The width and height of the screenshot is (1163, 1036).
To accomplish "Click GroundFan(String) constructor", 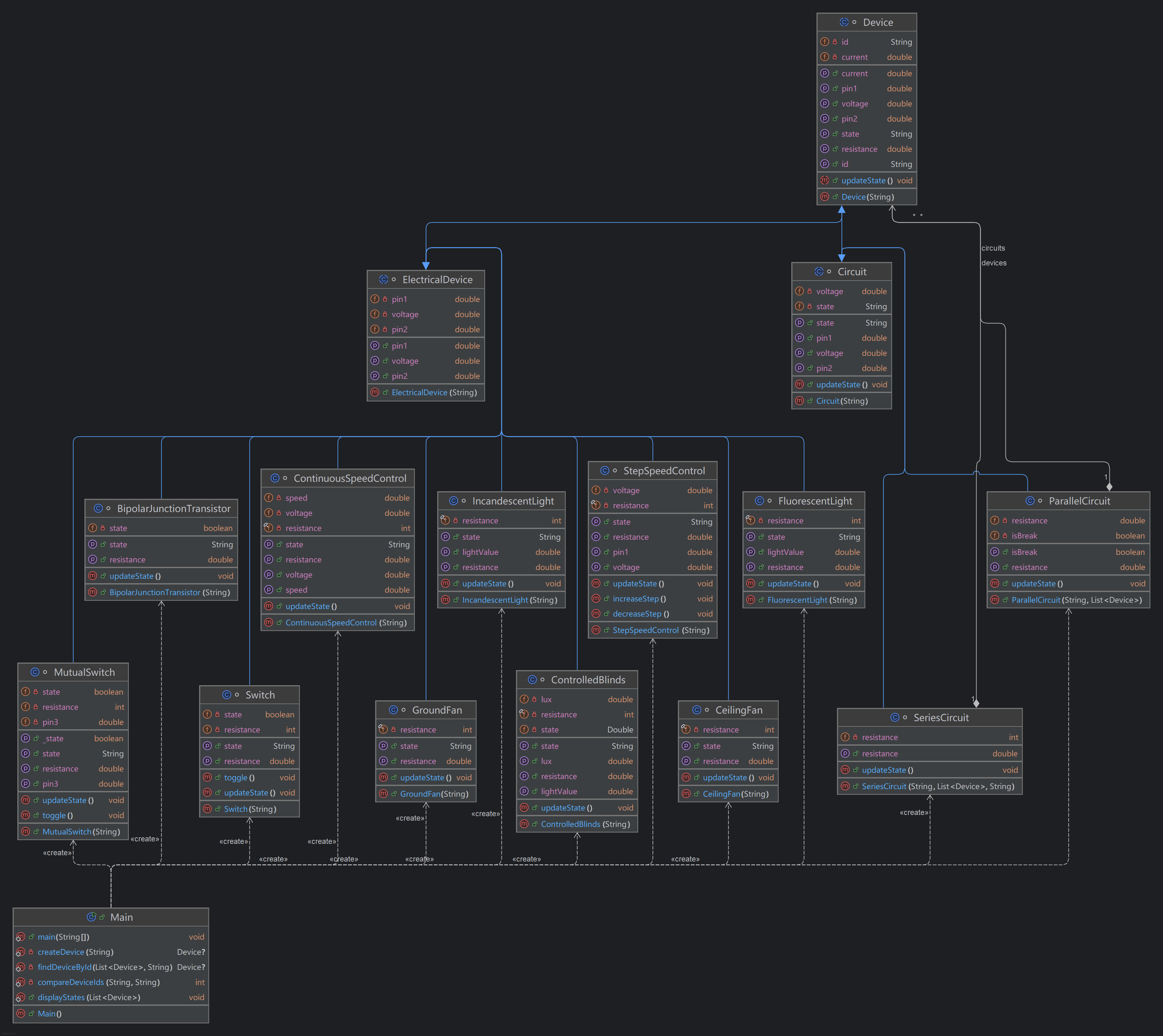I will [434, 794].
